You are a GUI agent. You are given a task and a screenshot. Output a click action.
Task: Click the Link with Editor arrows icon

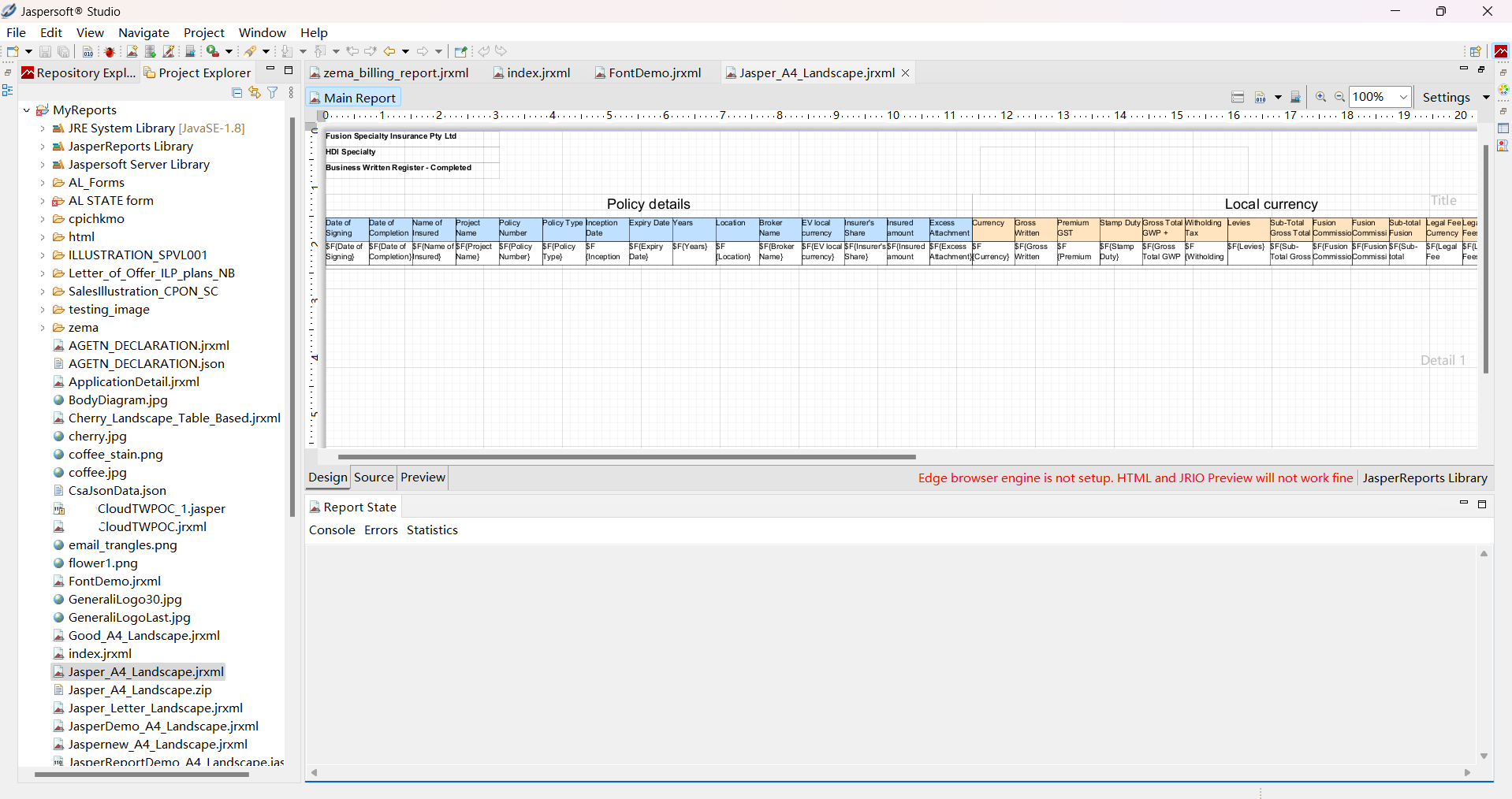click(255, 92)
